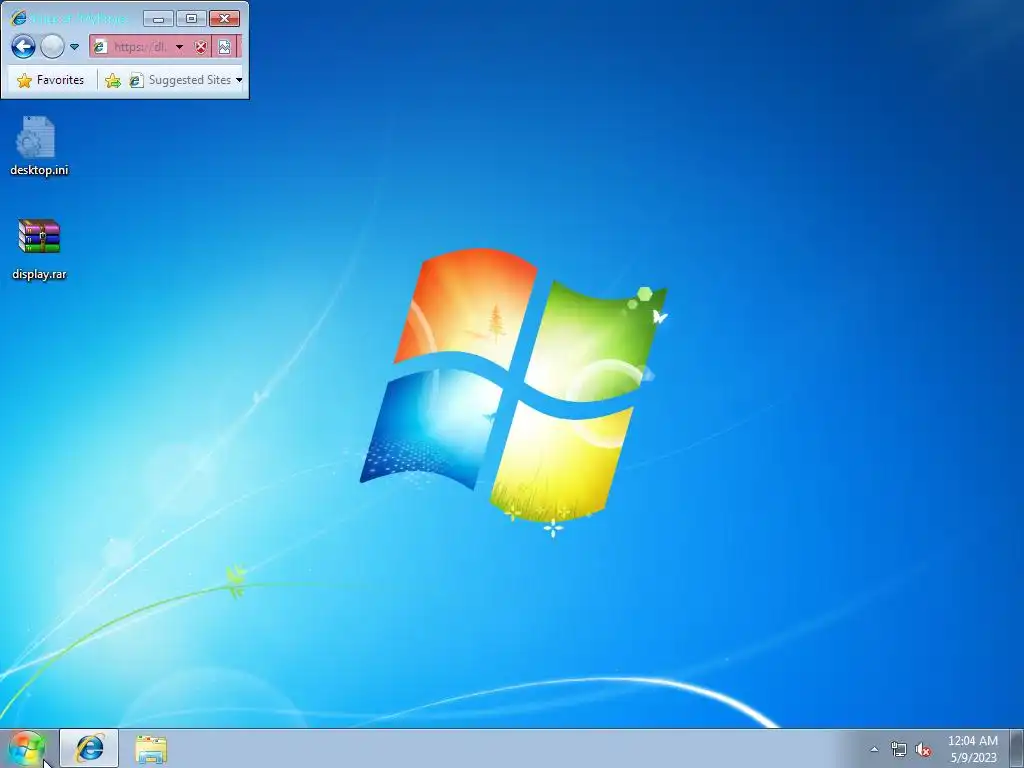Minimize the Internet Explorer window
The height and width of the screenshot is (768, 1024).
click(x=158, y=19)
